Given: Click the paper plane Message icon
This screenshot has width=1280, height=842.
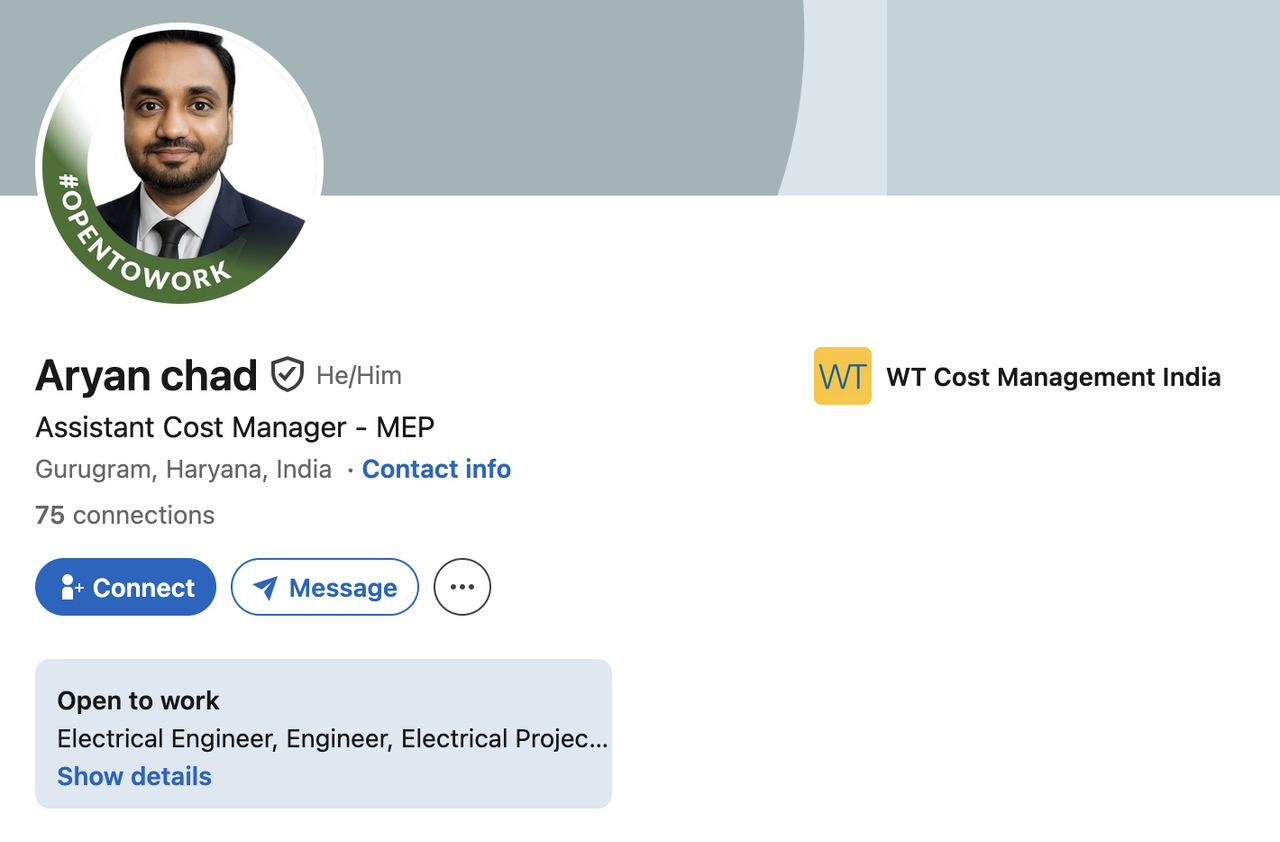Looking at the screenshot, I should [265, 587].
